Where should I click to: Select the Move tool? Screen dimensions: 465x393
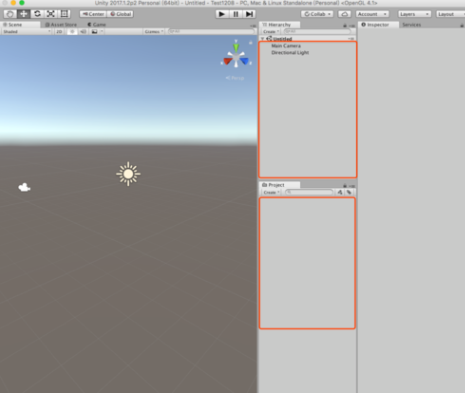[23, 14]
